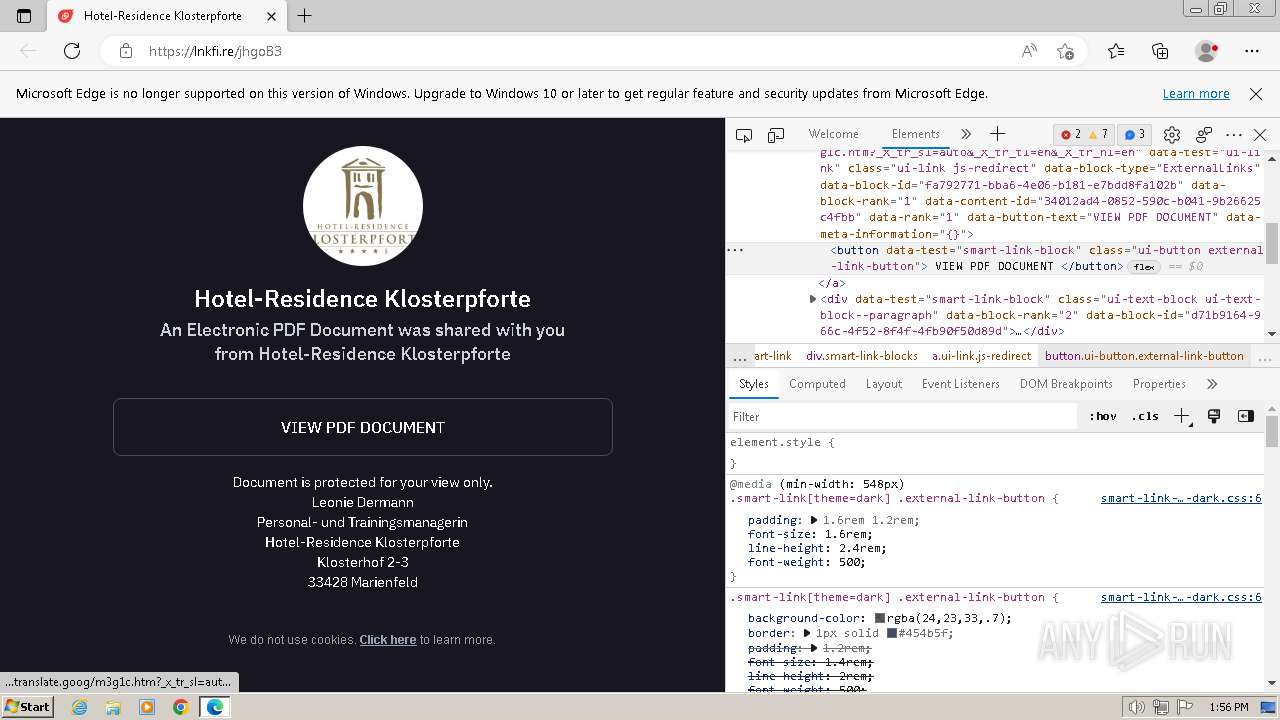
Task: Toggle the .cls element classes panel
Action: (x=1145, y=416)
